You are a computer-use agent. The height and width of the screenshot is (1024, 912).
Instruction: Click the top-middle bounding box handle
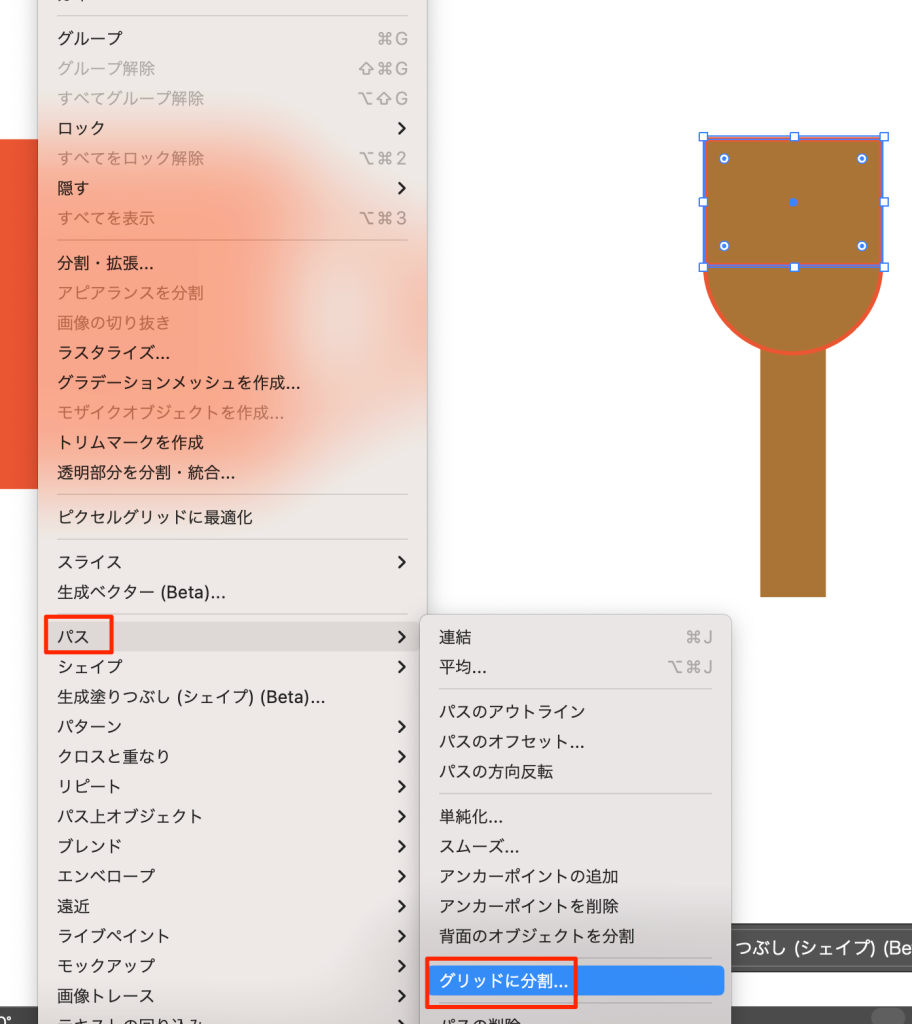point(794,136)
